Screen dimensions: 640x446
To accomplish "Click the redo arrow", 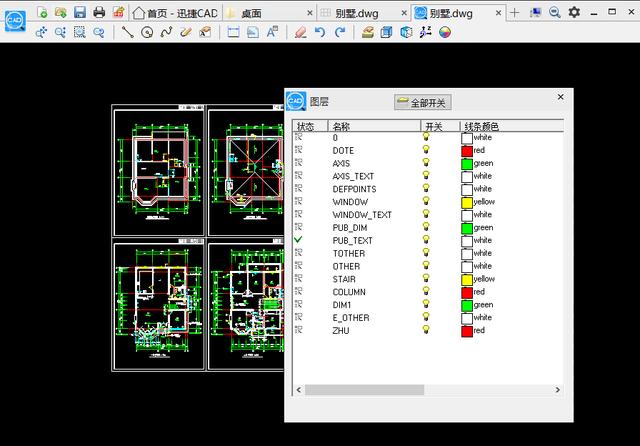I will (x=340, y=32).
